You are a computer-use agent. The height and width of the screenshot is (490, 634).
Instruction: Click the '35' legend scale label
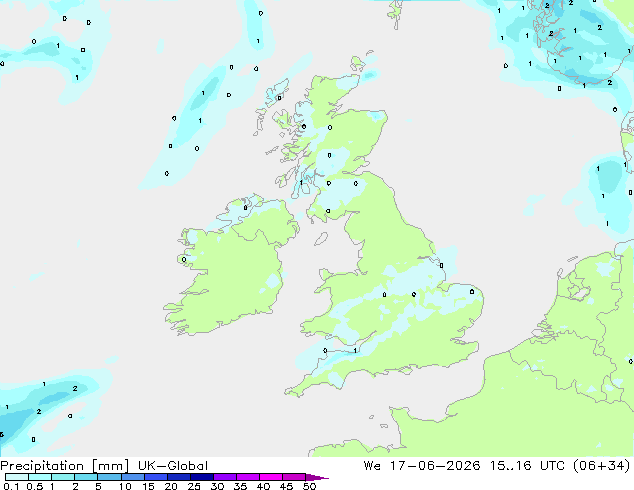(240, 486)
